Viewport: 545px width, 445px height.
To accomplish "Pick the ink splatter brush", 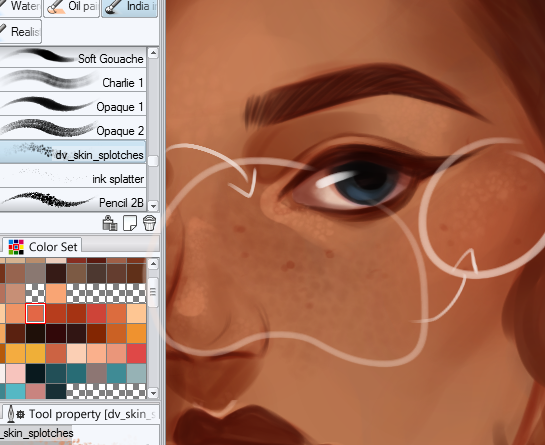I will pyautogui.click(x=73, y=178).
